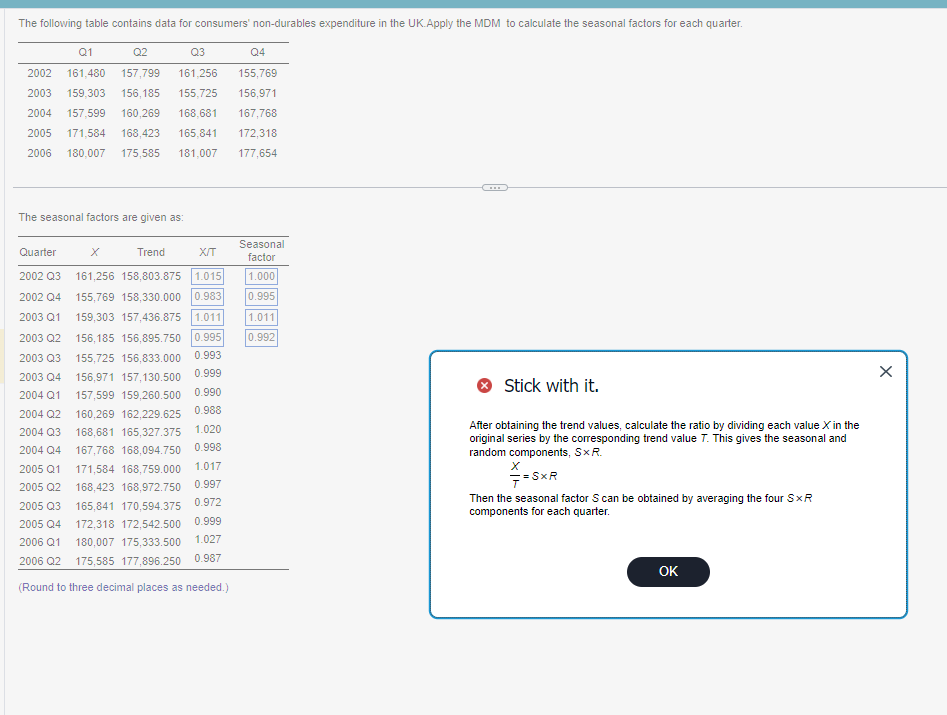
Task: Edit seasonal factor field showing 0.992
Action: pyautogui.click(x=262, y=338)
